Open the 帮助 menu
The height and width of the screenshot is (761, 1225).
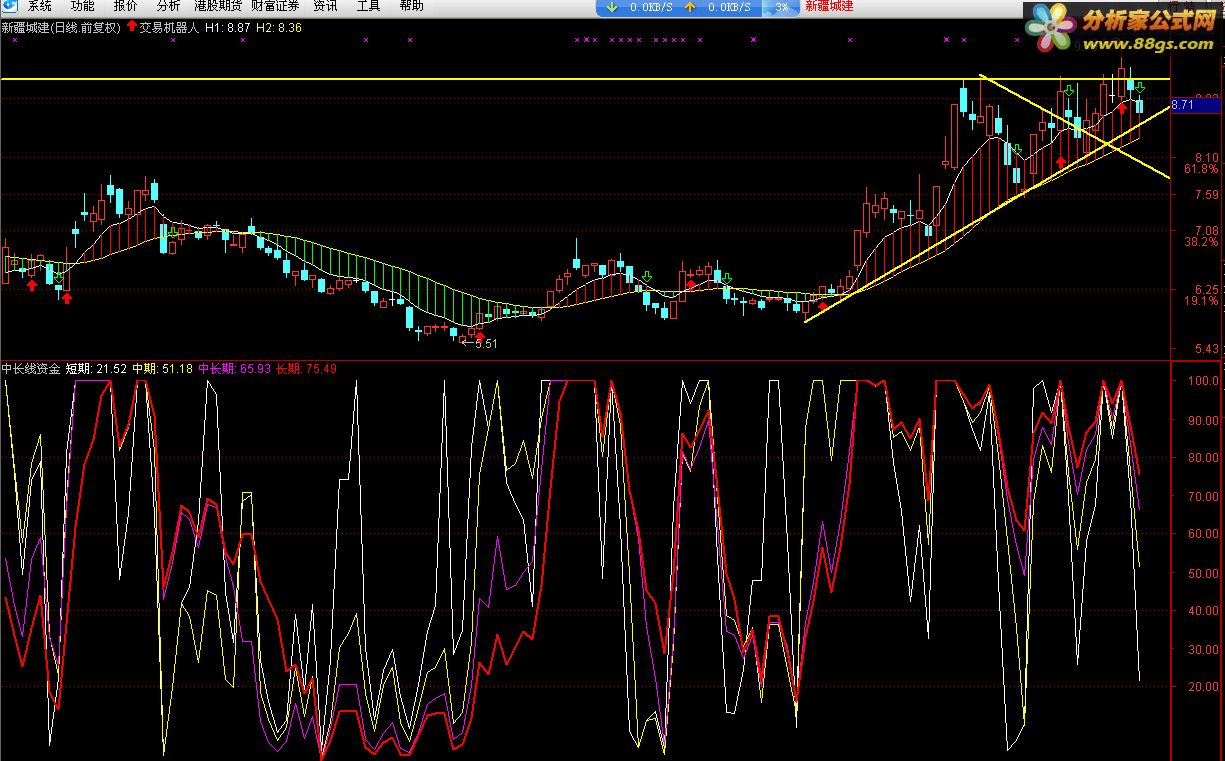411,6
